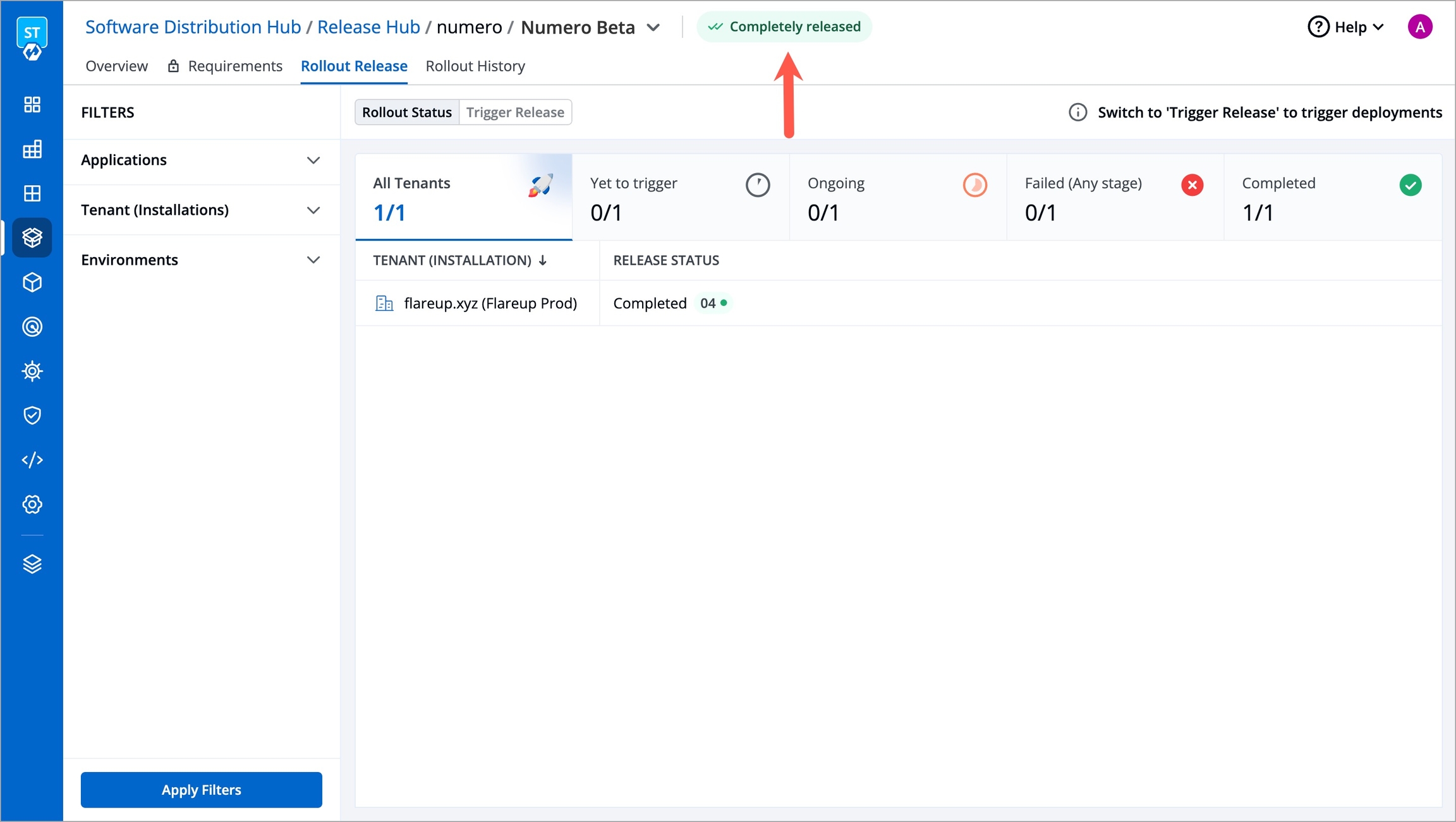
Task: Go to the Release Hub breadcrumb link
Action: [368, 27]
